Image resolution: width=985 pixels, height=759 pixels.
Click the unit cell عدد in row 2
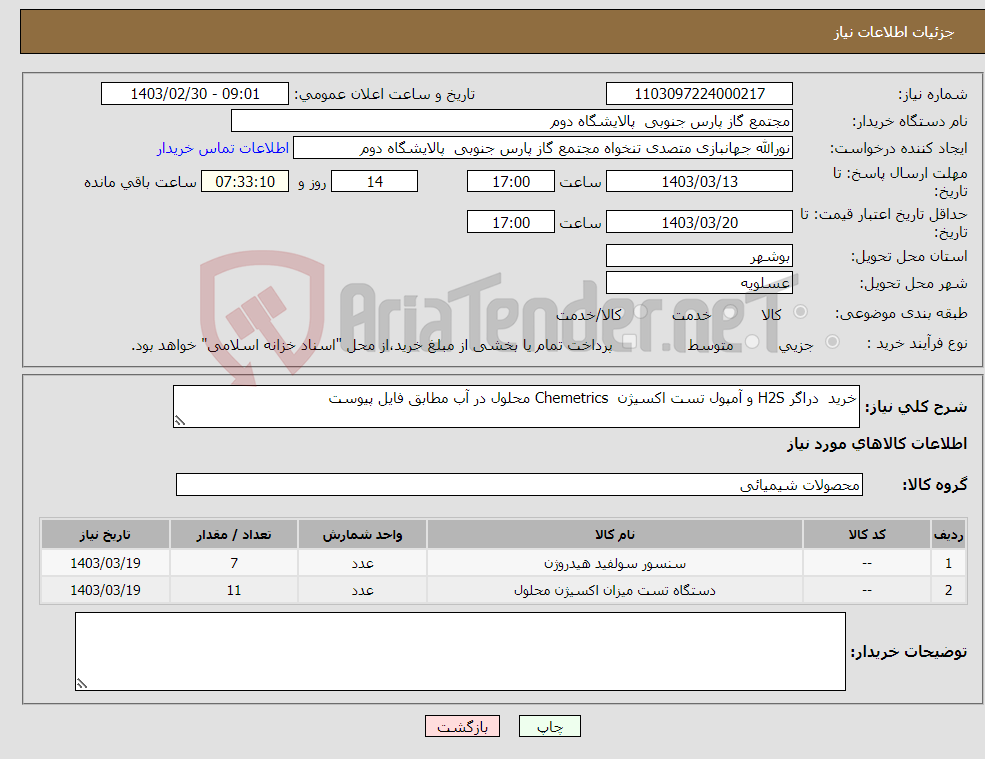362,590
